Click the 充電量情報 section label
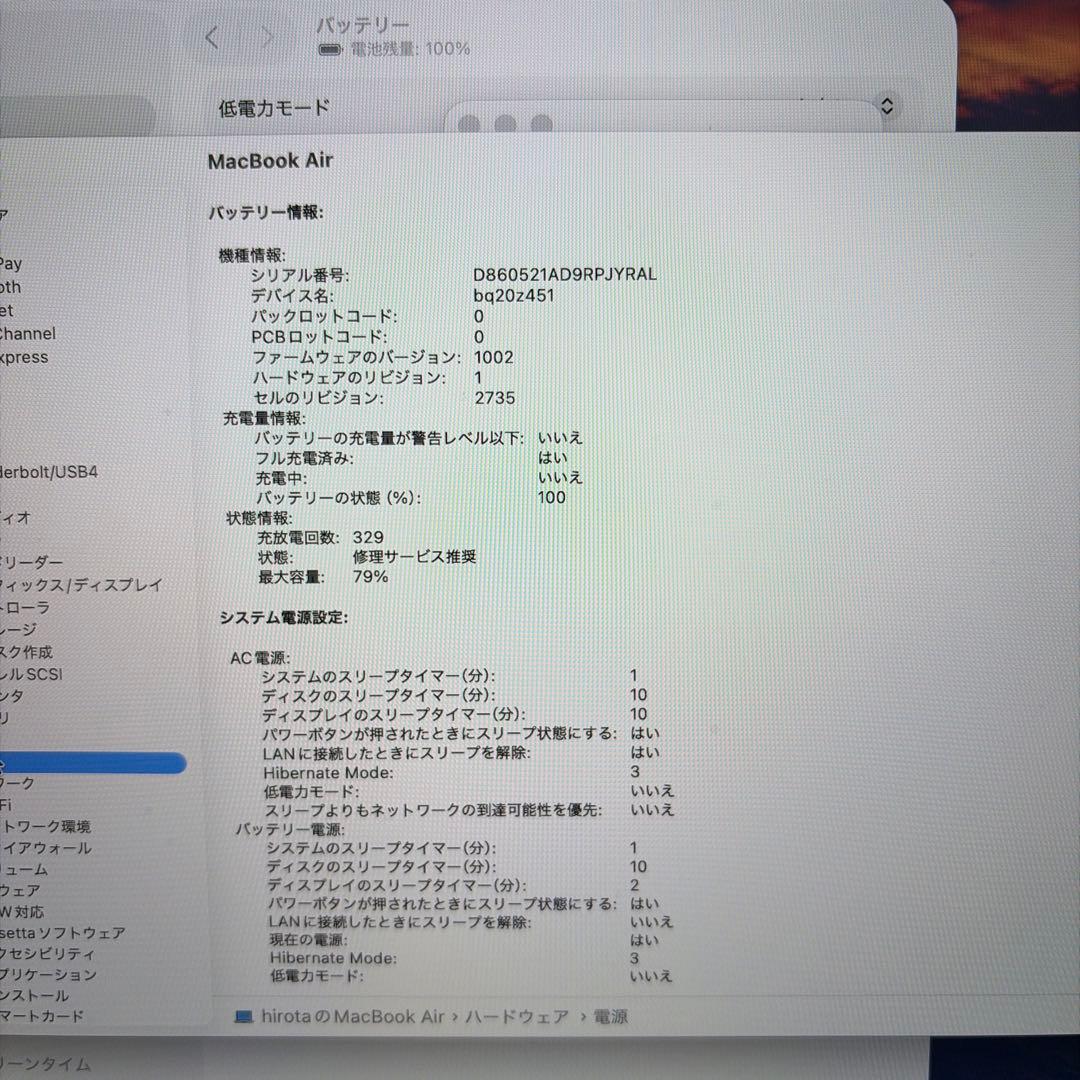This screenshot has width=1080, height=1080. pos(264,418)
